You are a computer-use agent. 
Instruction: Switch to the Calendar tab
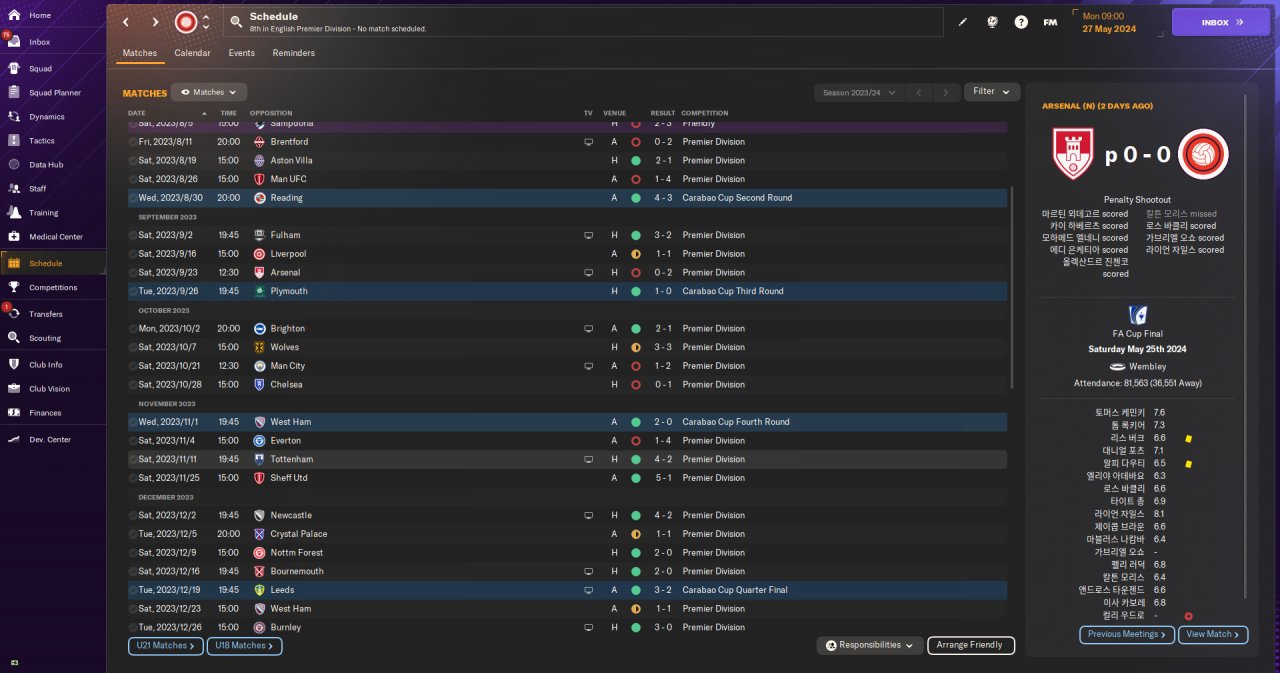click(x=192, y=53)
